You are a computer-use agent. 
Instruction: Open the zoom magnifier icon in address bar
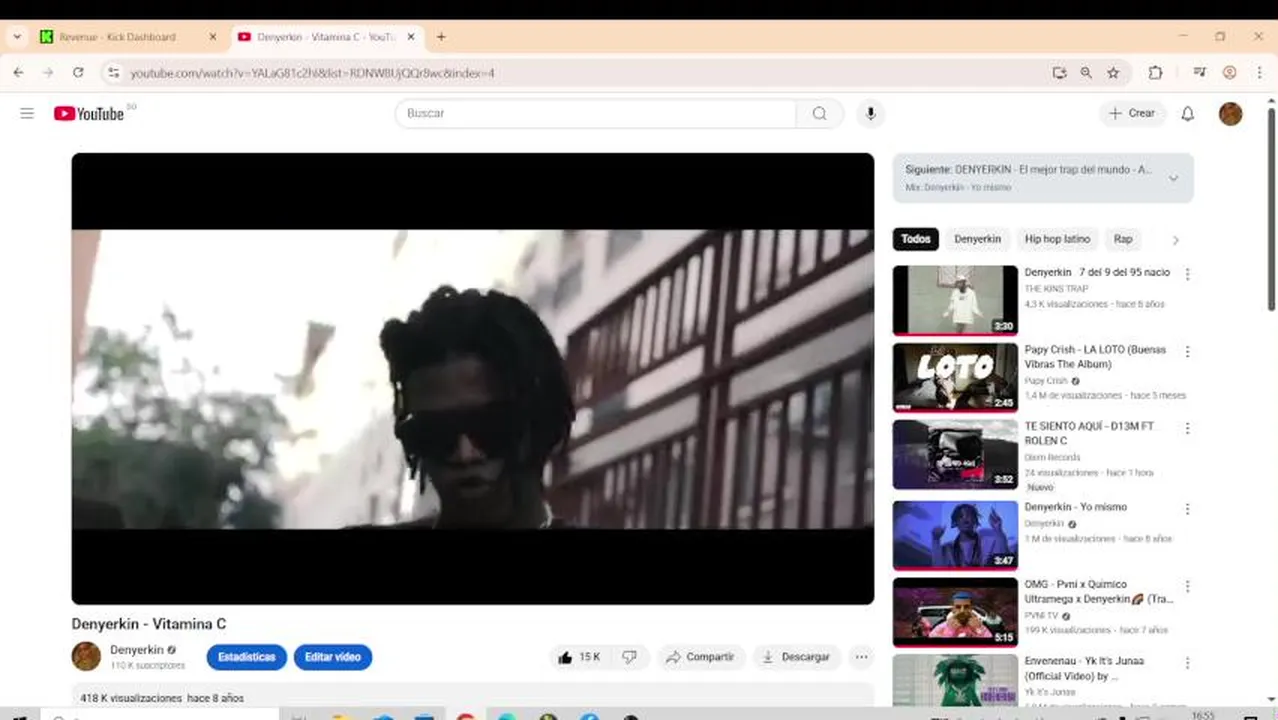(1086, 72)
